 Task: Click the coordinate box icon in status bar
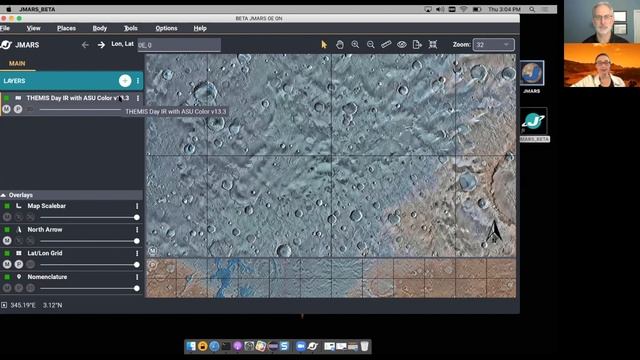(x=4, y=305)
